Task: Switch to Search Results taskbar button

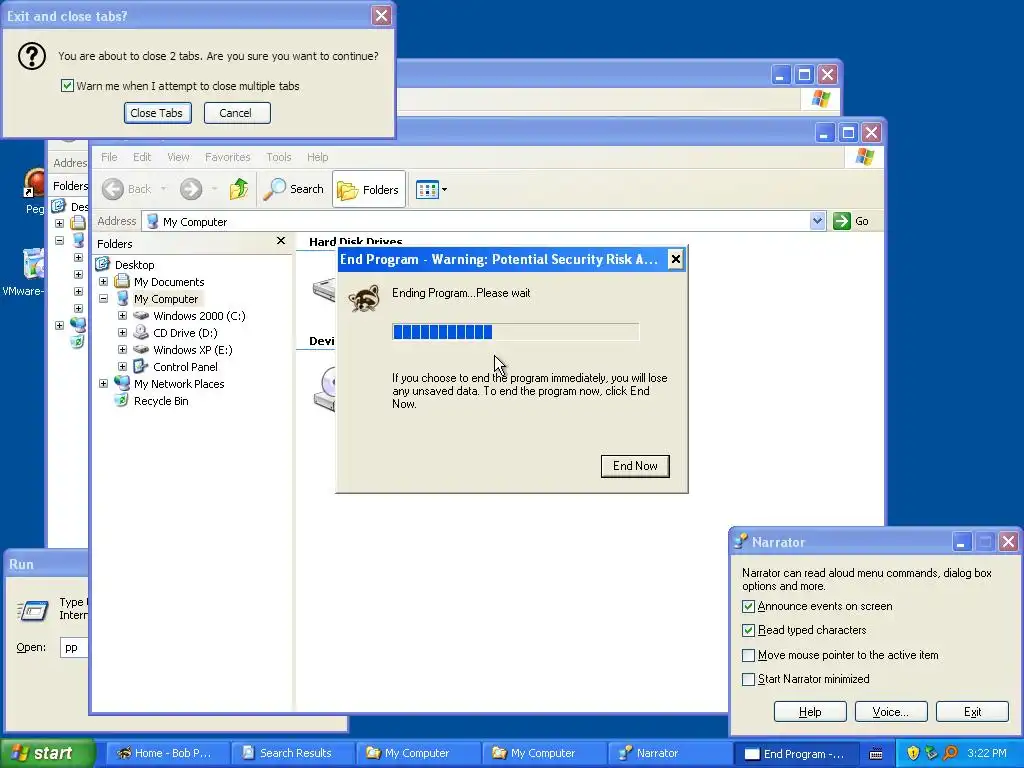Action: click(293, 753)
